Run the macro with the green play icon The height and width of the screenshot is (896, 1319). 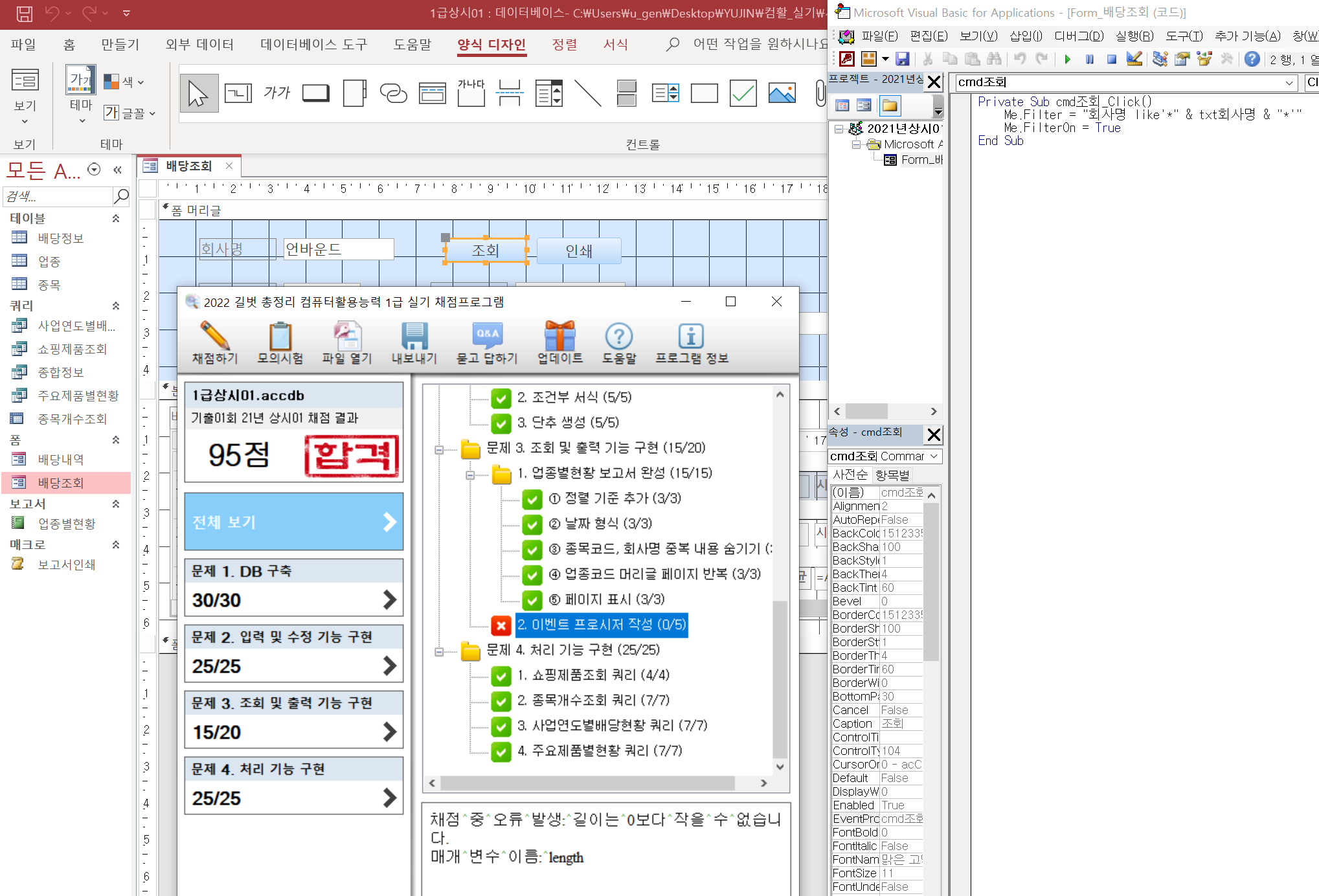1067,60
